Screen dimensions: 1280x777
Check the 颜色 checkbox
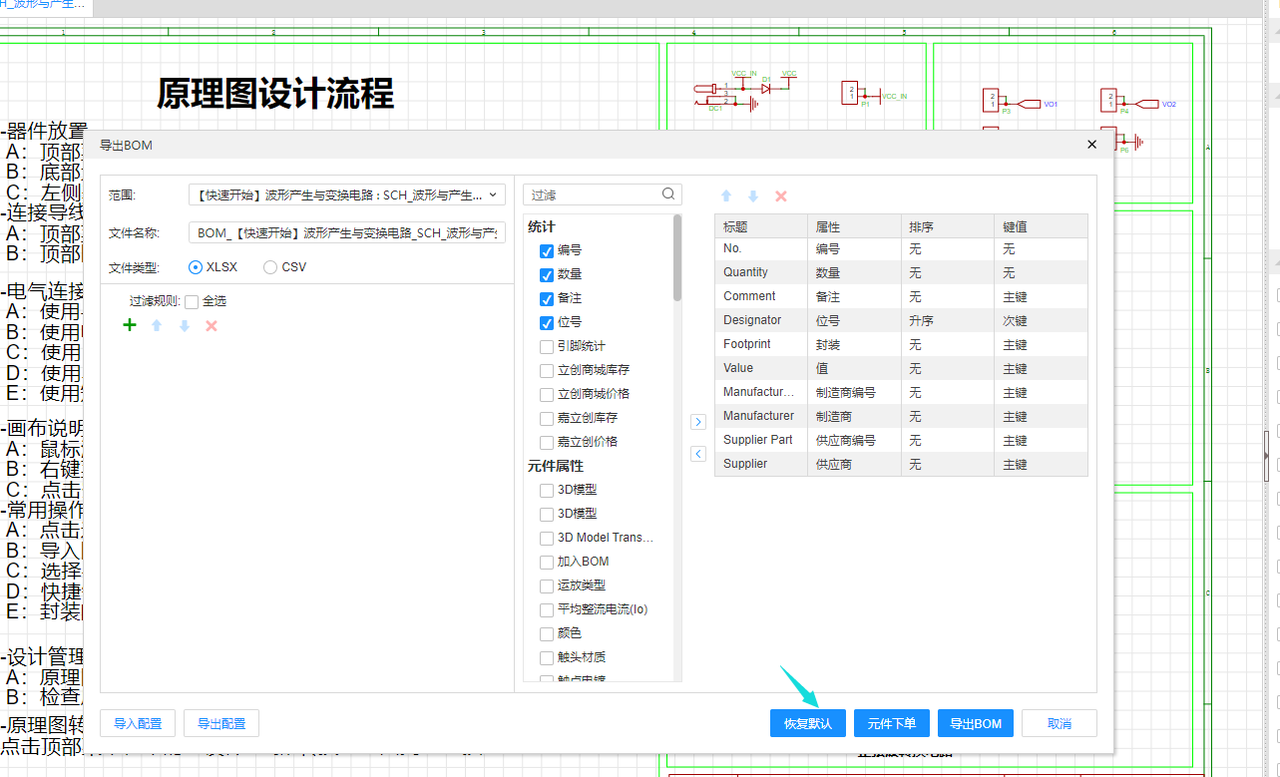click(x=547, y=634)
